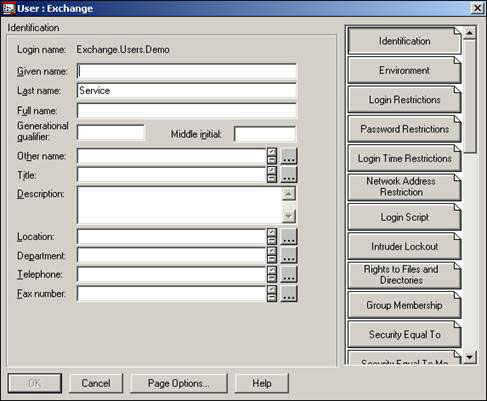The height and width of the screenshot is (401, 487).
Task: Close the User : Exchange dialog
Action: click(477, 8)
